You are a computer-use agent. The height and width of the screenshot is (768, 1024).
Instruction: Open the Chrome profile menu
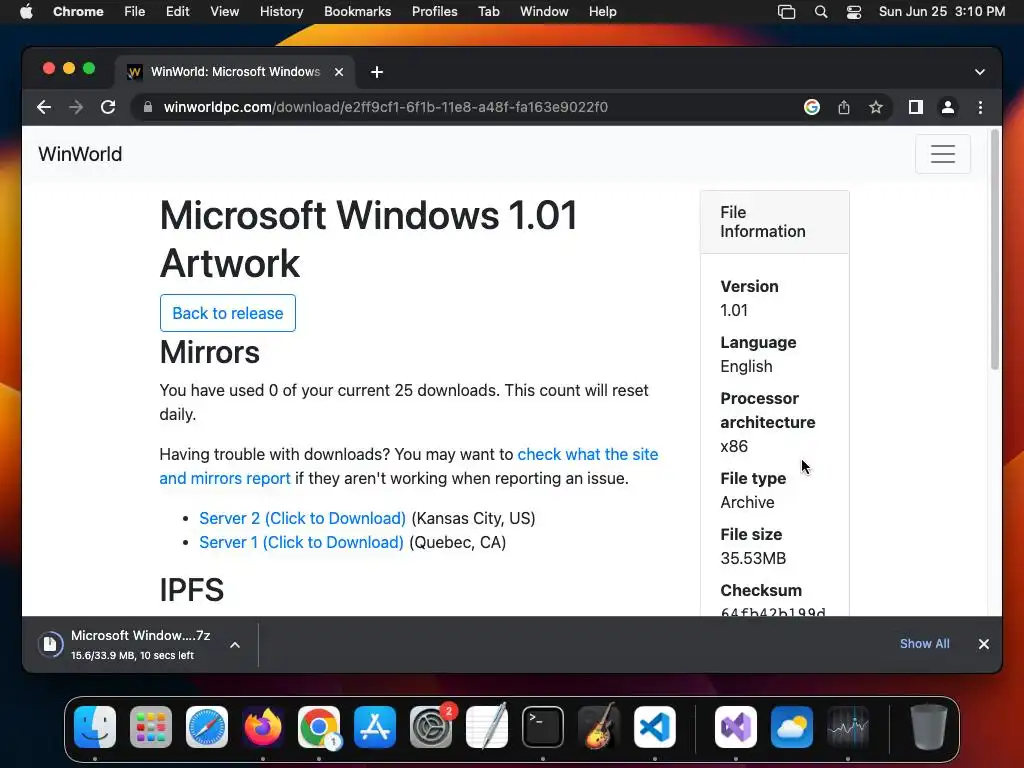[948, 107]
